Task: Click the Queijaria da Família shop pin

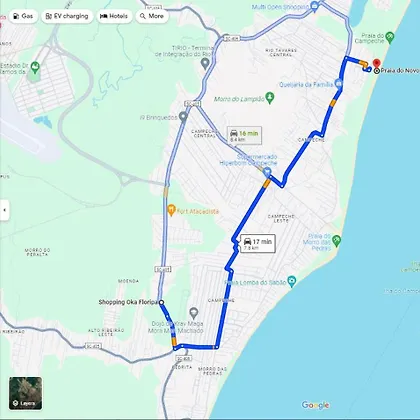Action: [339, 83]
